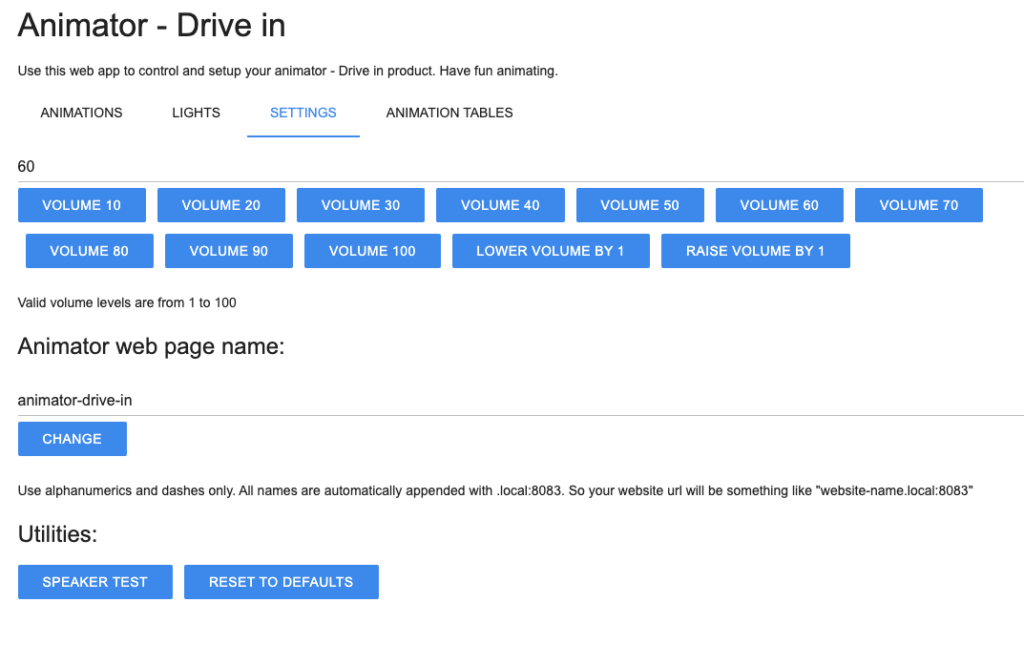Image resolution: width=1024 pixels, height=665 pixels.
Task: Go to the Animation Tables tab
Action: pyautogui.click(x=449, y=113)
